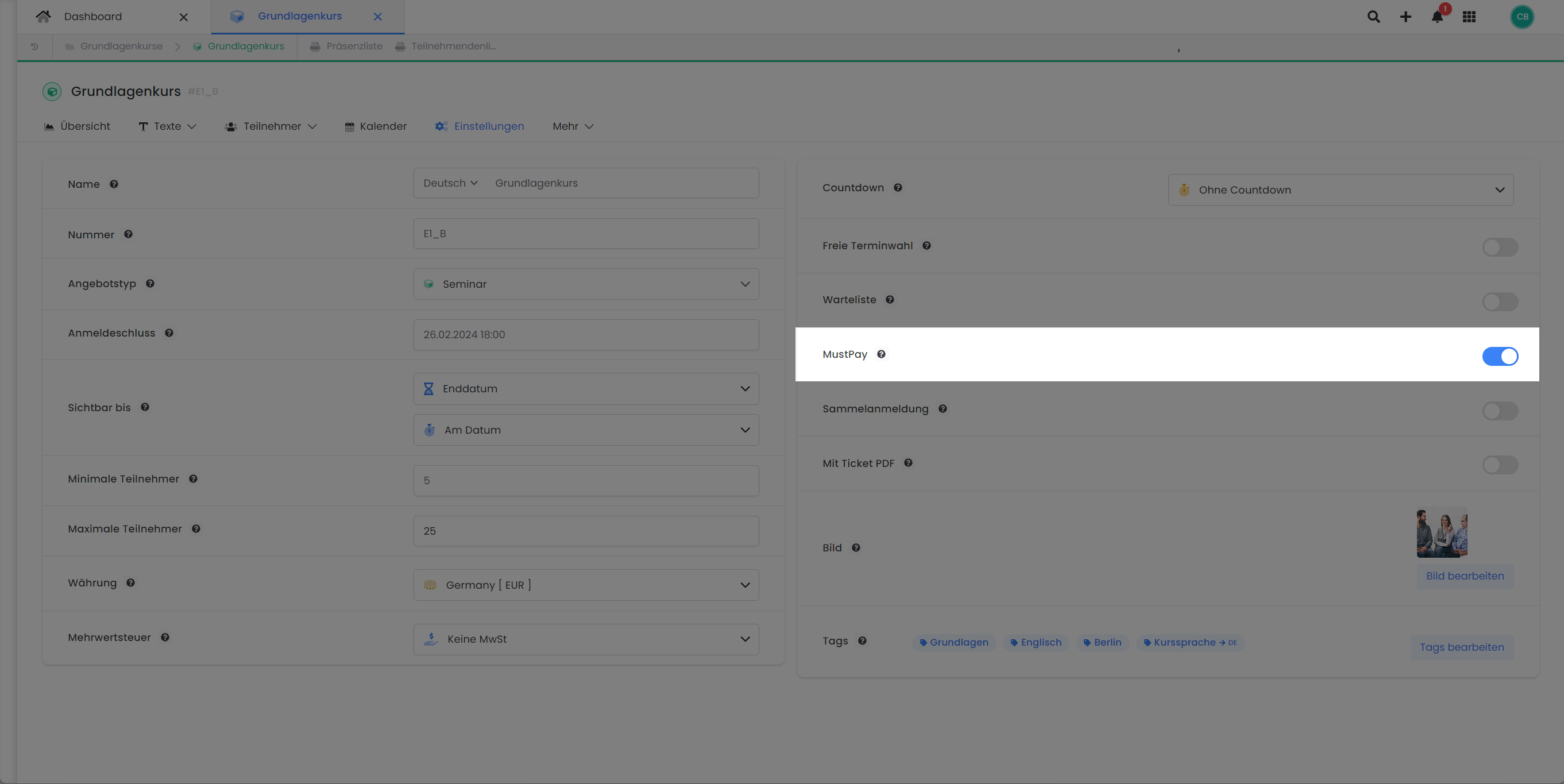Open Tags bearbeiten

tap(1461, 647)
